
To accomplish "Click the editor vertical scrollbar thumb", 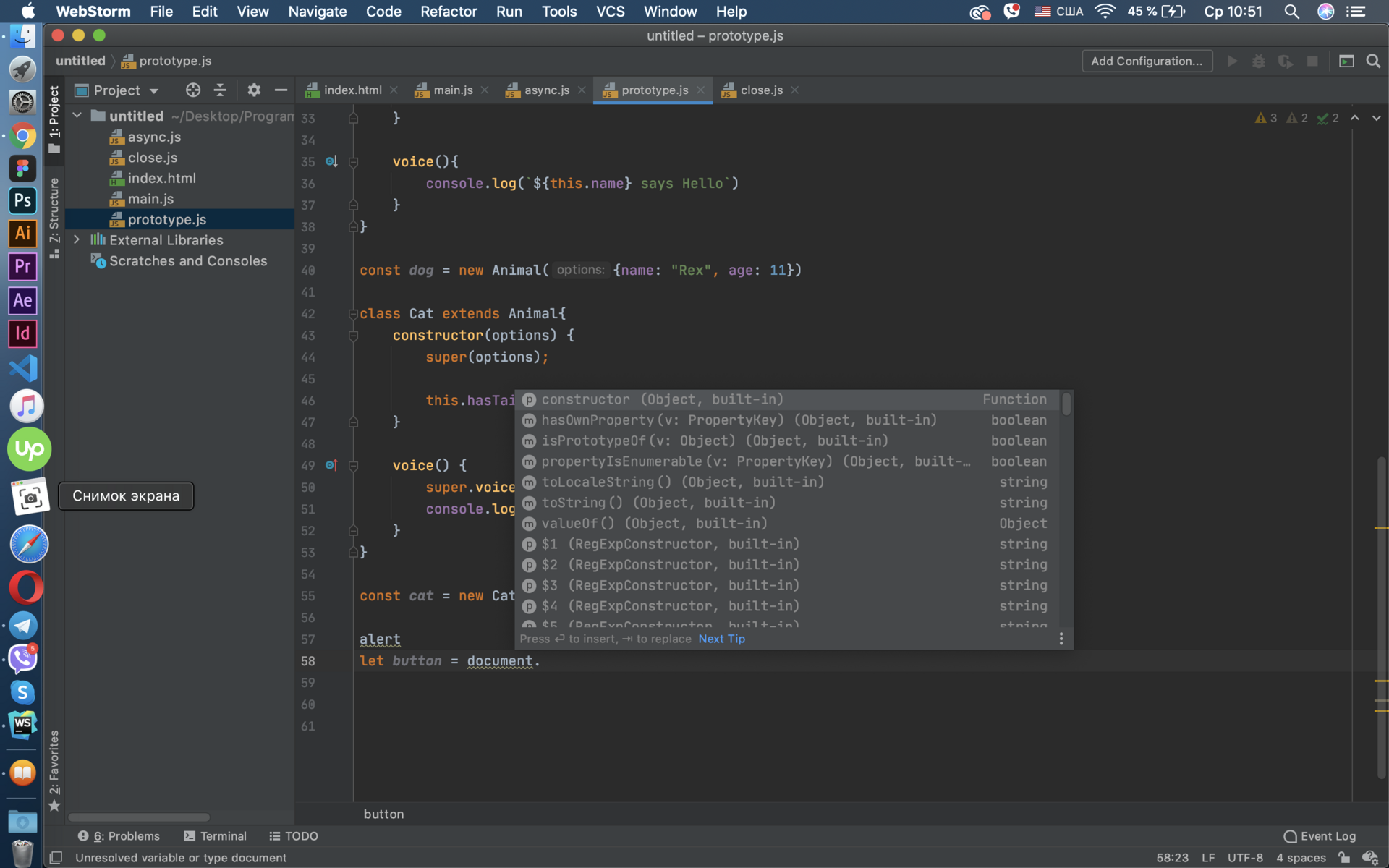I will (1381, 618).
